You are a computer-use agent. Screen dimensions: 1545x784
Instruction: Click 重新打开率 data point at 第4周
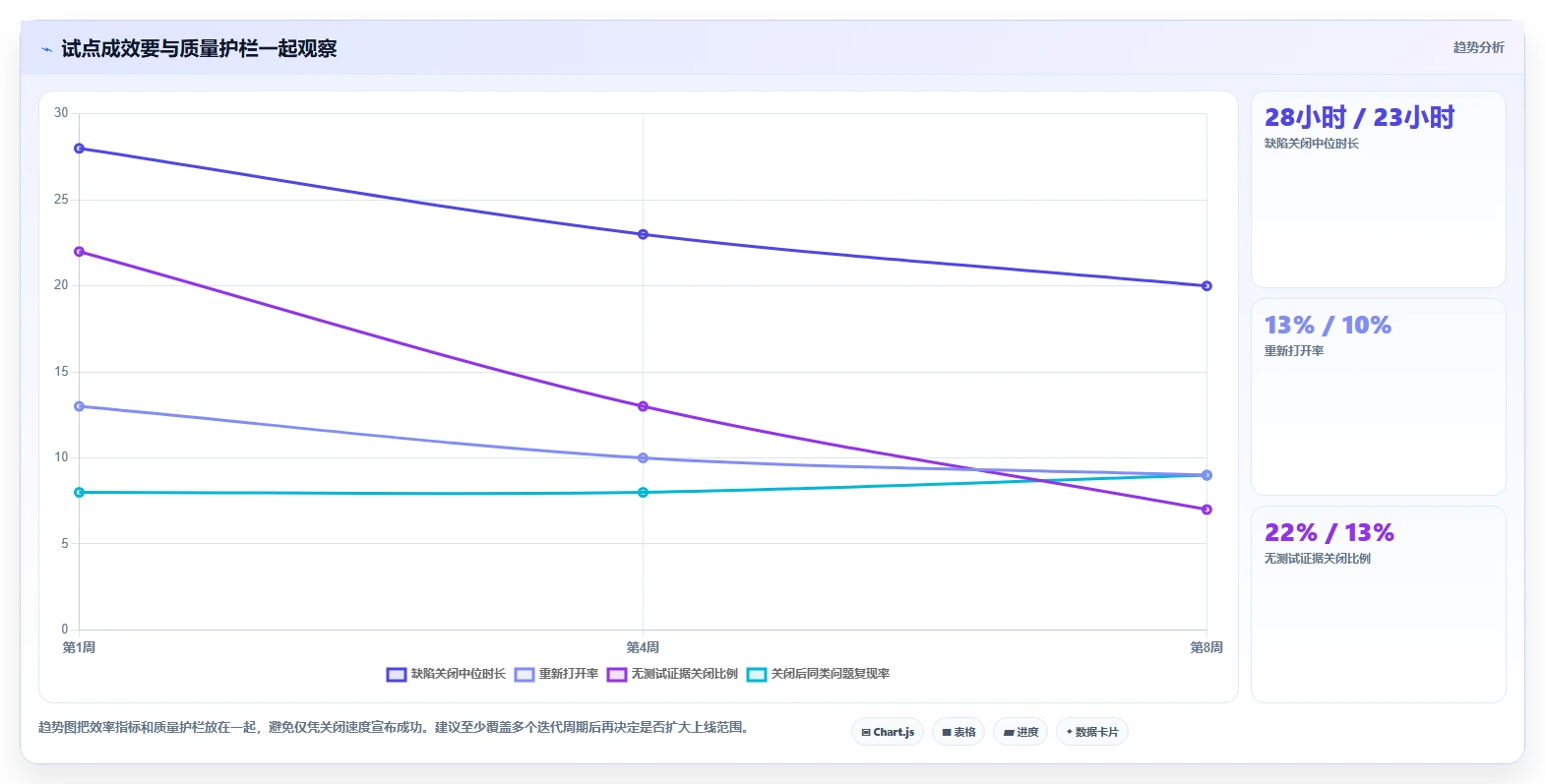(644, 458)
